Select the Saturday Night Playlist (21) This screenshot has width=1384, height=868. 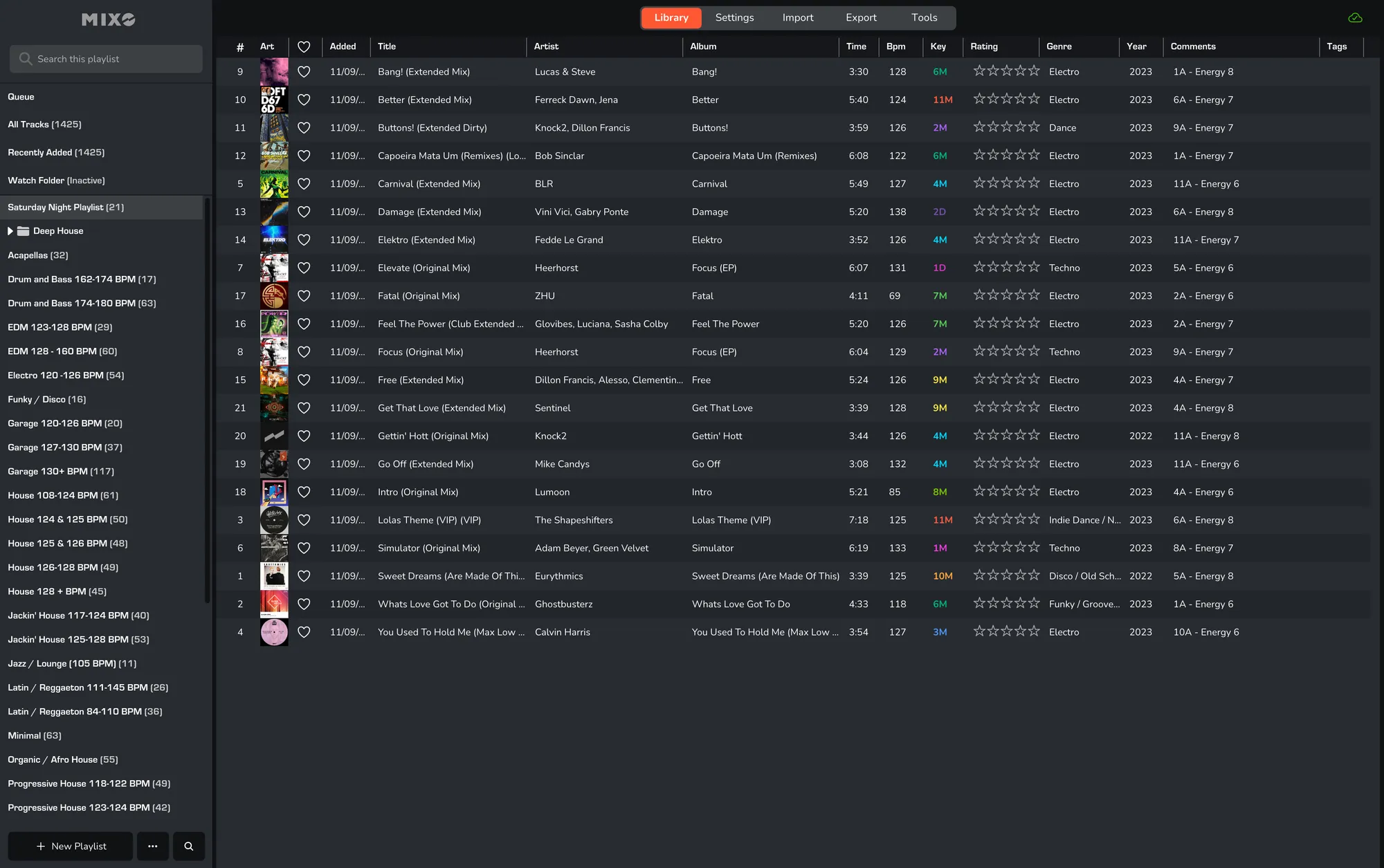[x=101, y=207]
